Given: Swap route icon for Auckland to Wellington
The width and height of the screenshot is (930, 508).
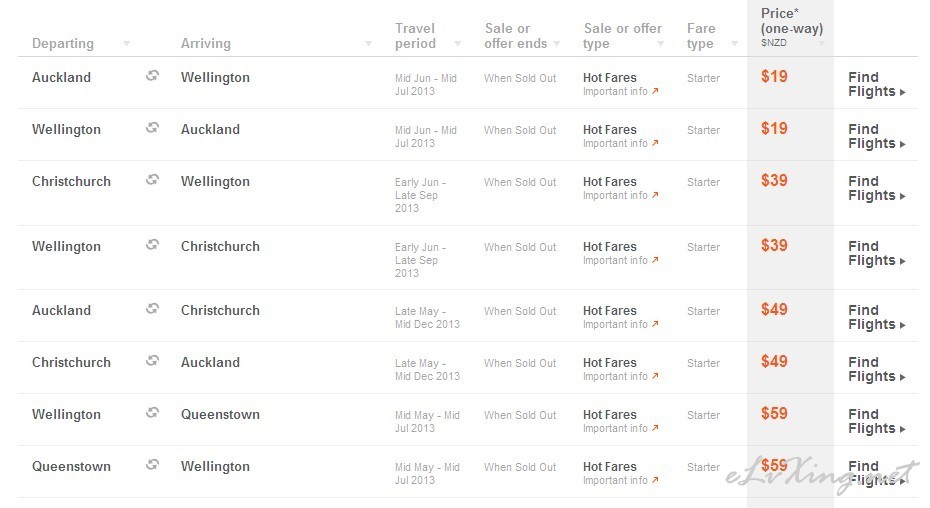Looking at the screenshot, I should (152, 75).
